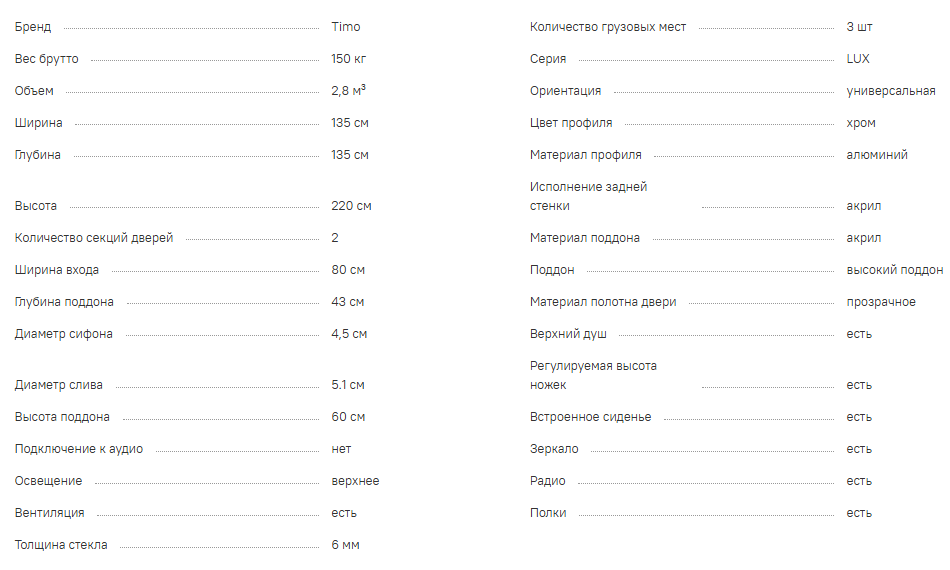Screen dimensions: 950x570
Task: Click the Ширина входа label
Action: point(57,270)
